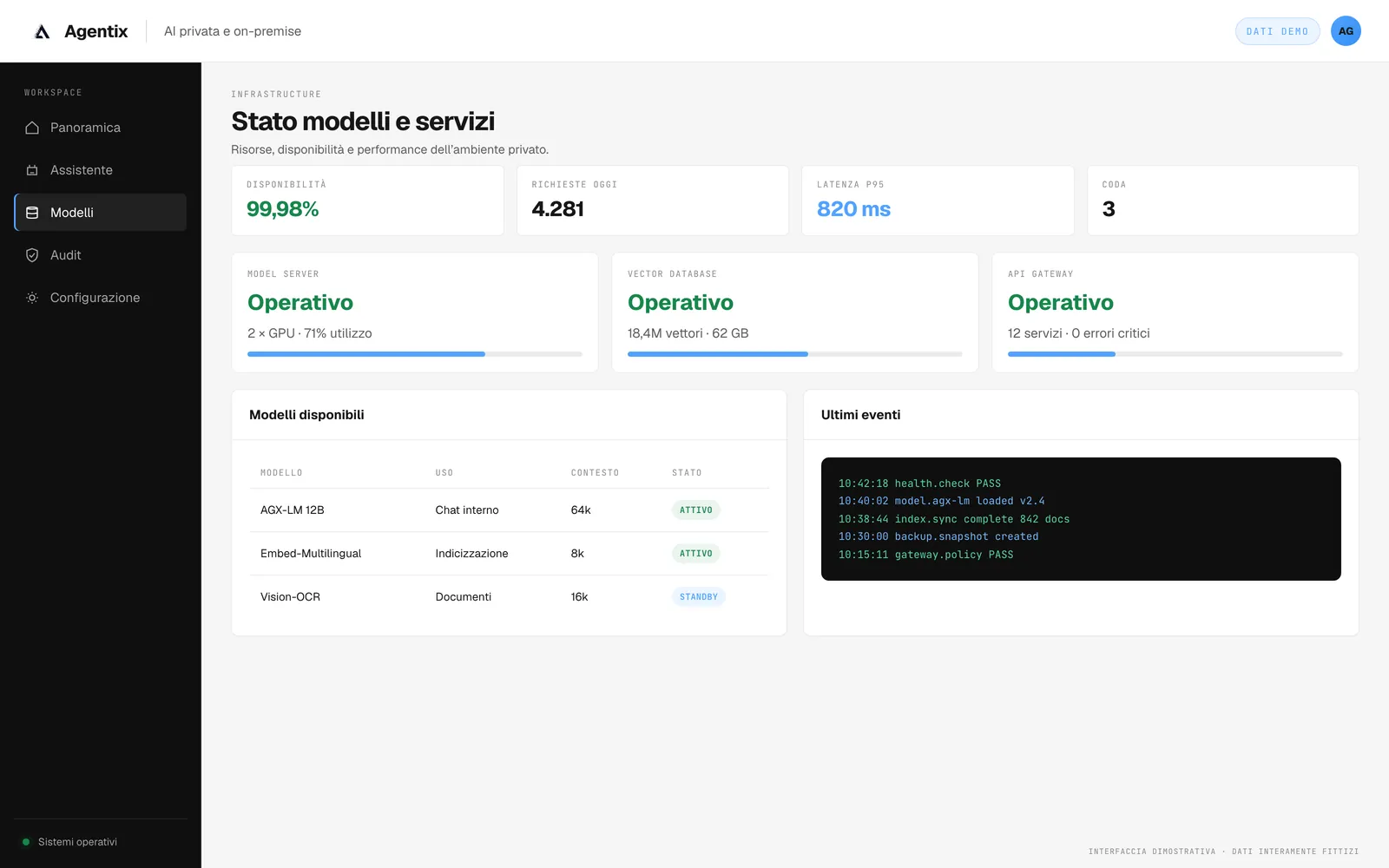The image size is (1389, 868).
Task: Select the AGX-LM 12B model row
Action: click(509, 510)
